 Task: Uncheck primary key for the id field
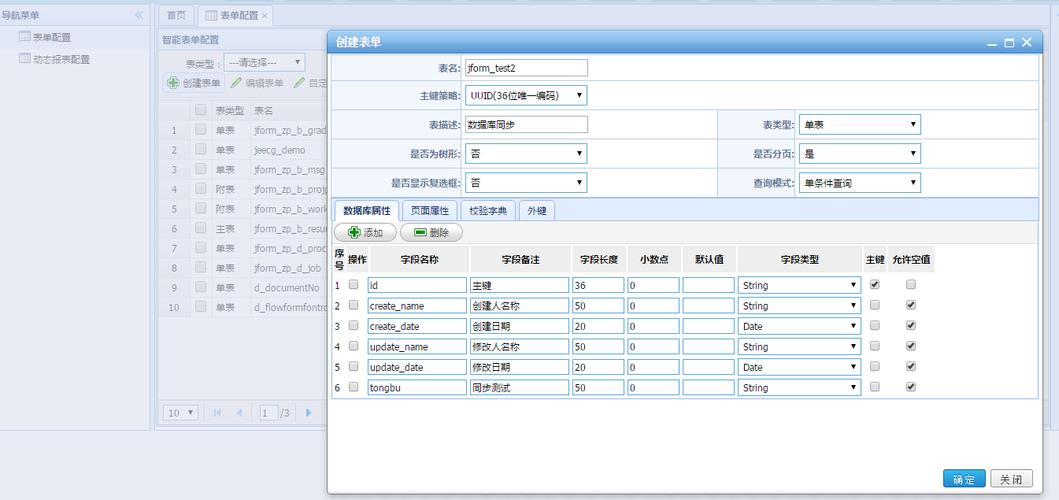click(875, 284)
